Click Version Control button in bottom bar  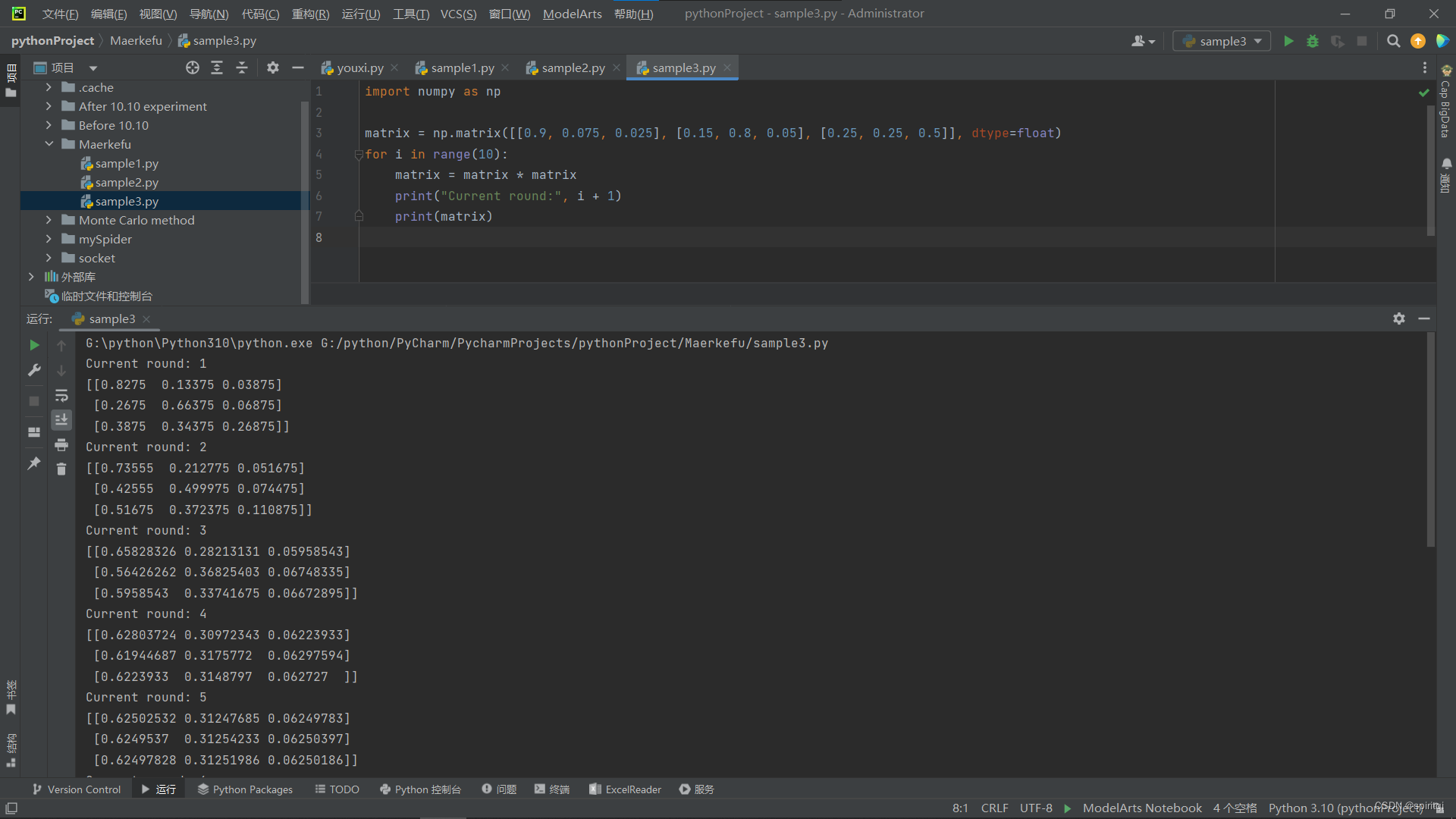77,789
